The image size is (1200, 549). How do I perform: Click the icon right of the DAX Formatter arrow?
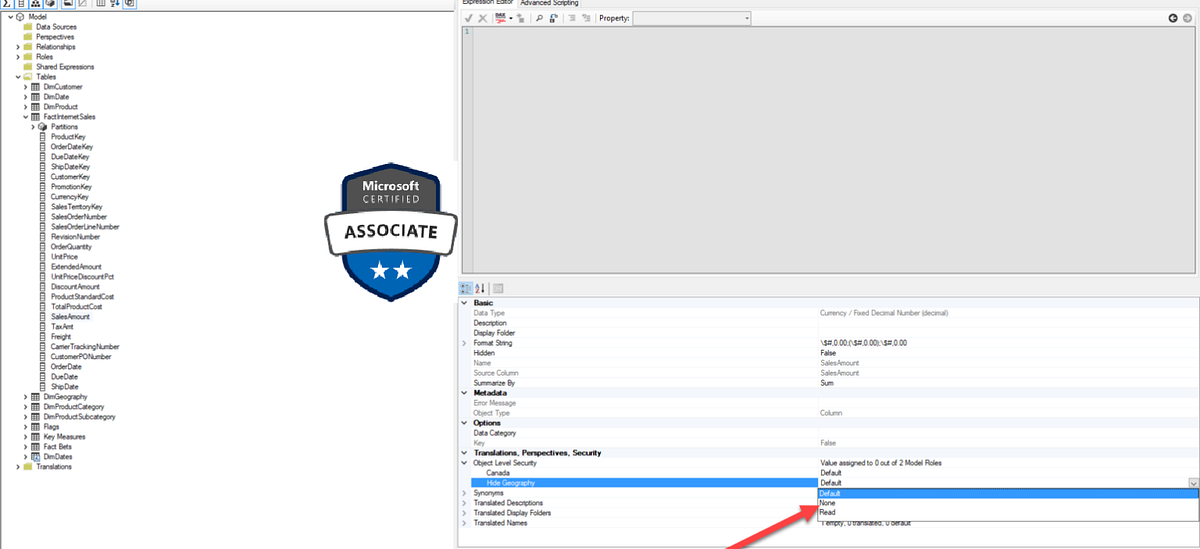click(521, 18)
